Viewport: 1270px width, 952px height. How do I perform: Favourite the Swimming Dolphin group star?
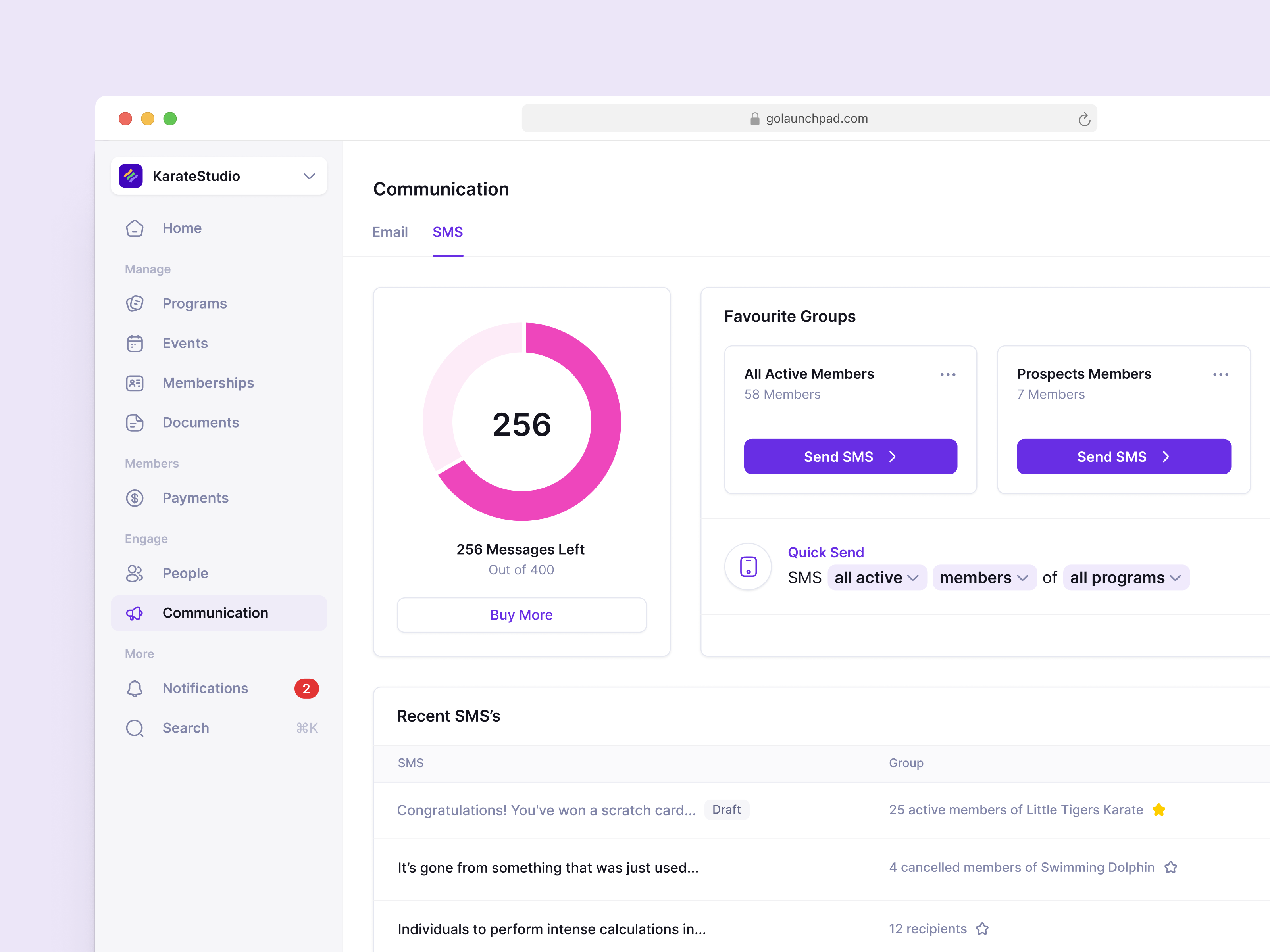[1171, 867]
